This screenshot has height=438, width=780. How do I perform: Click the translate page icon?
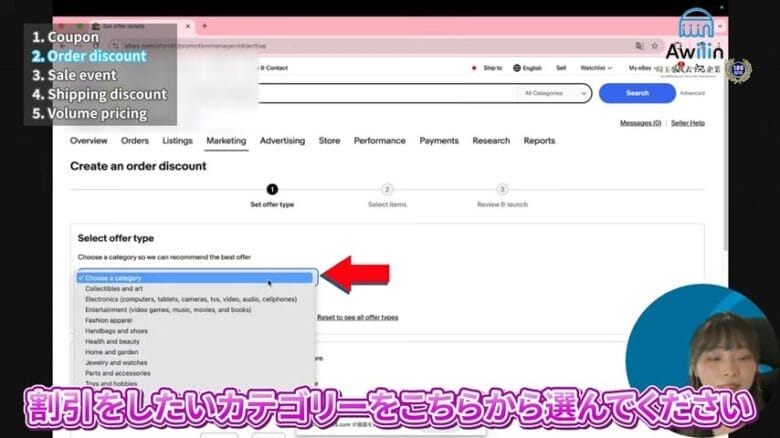(x=639, y=46)
